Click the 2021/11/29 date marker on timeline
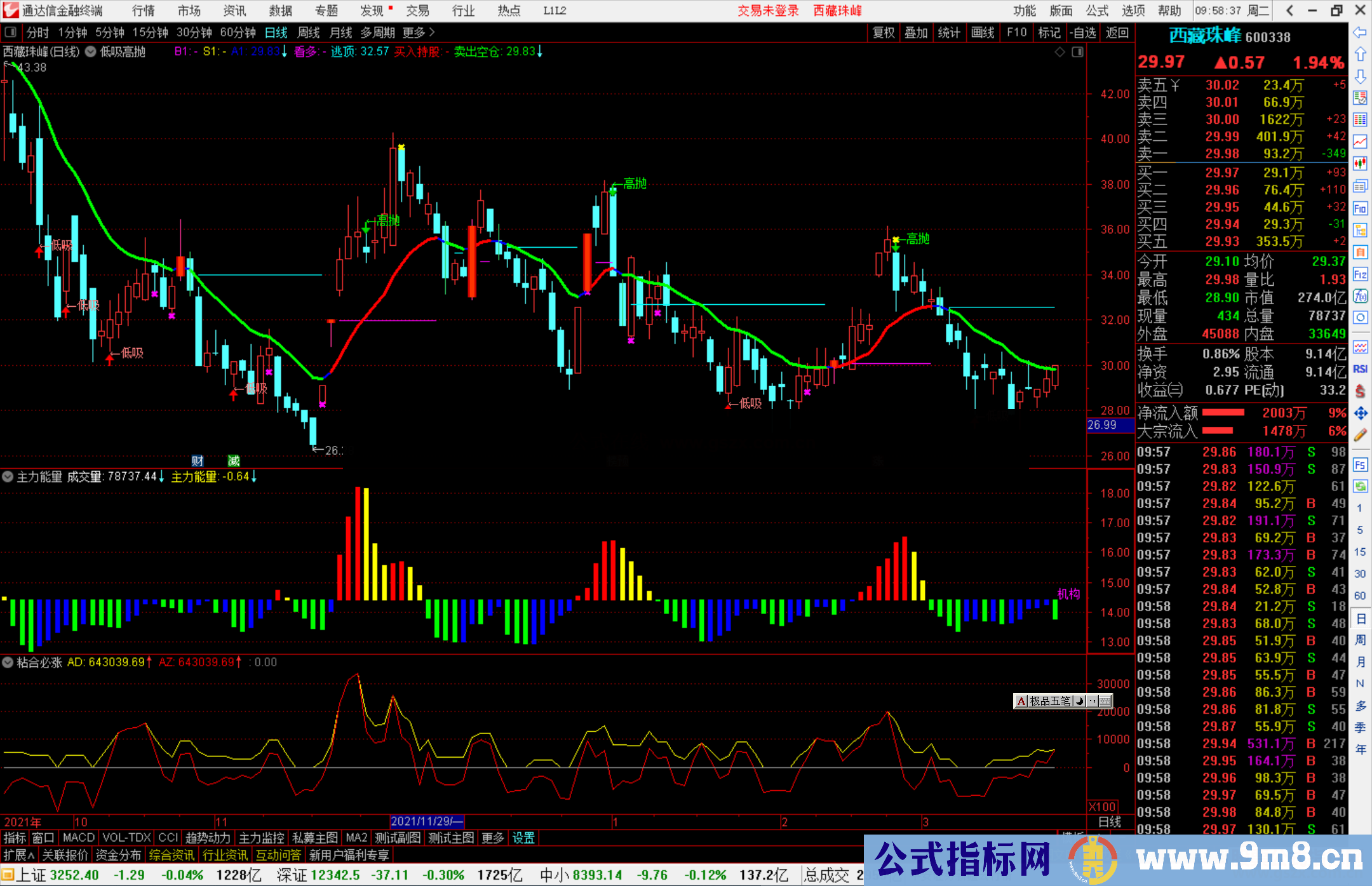 (x=426, y=821)
